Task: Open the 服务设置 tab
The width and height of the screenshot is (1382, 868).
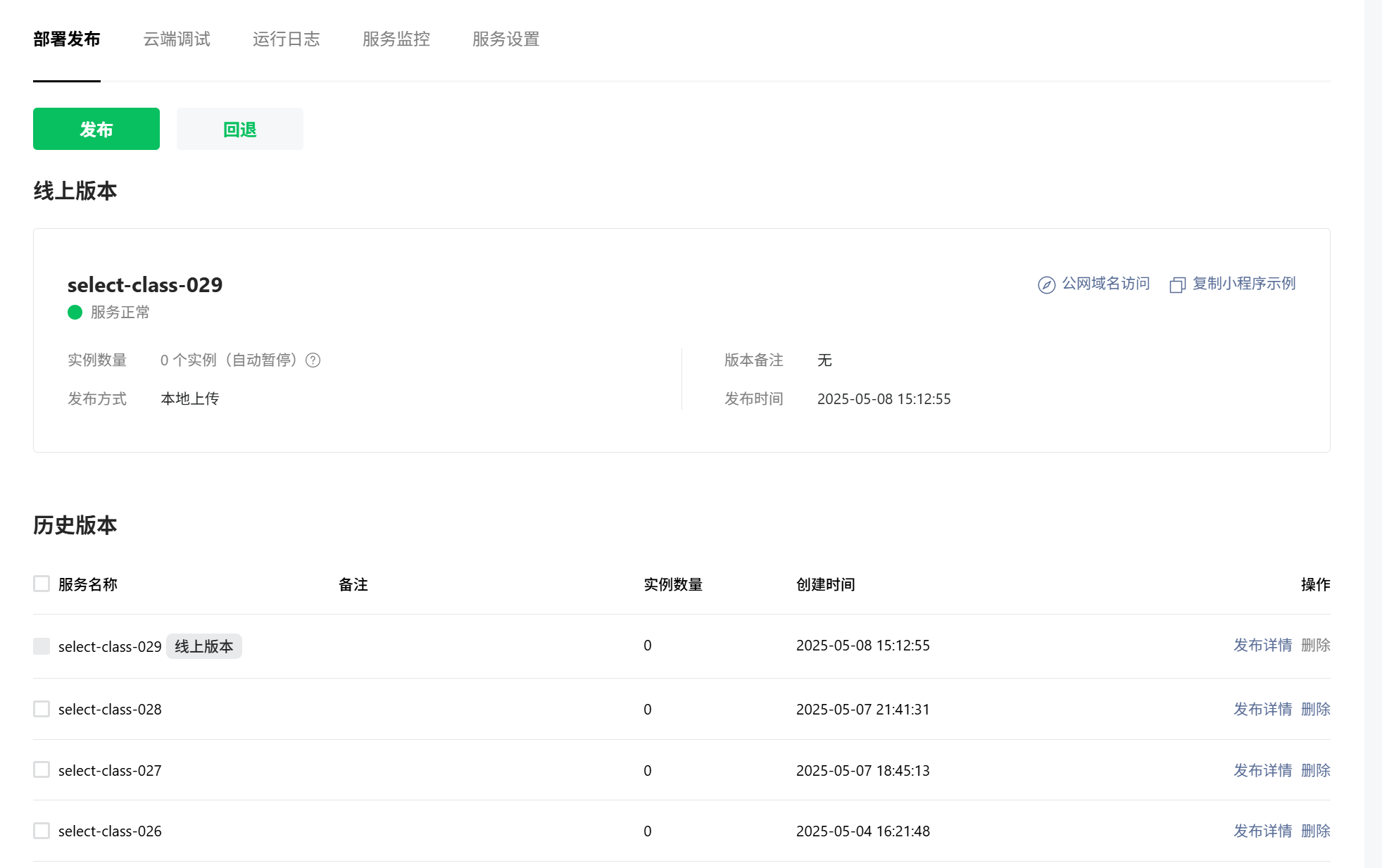Action: 506,39
